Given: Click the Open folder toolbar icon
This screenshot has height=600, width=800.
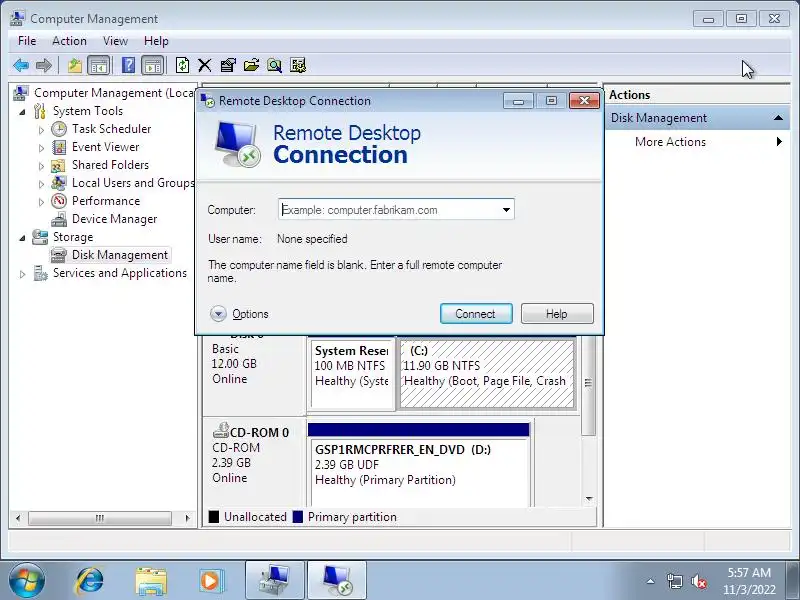Looking at the screenshot, I should click(251, 65).
